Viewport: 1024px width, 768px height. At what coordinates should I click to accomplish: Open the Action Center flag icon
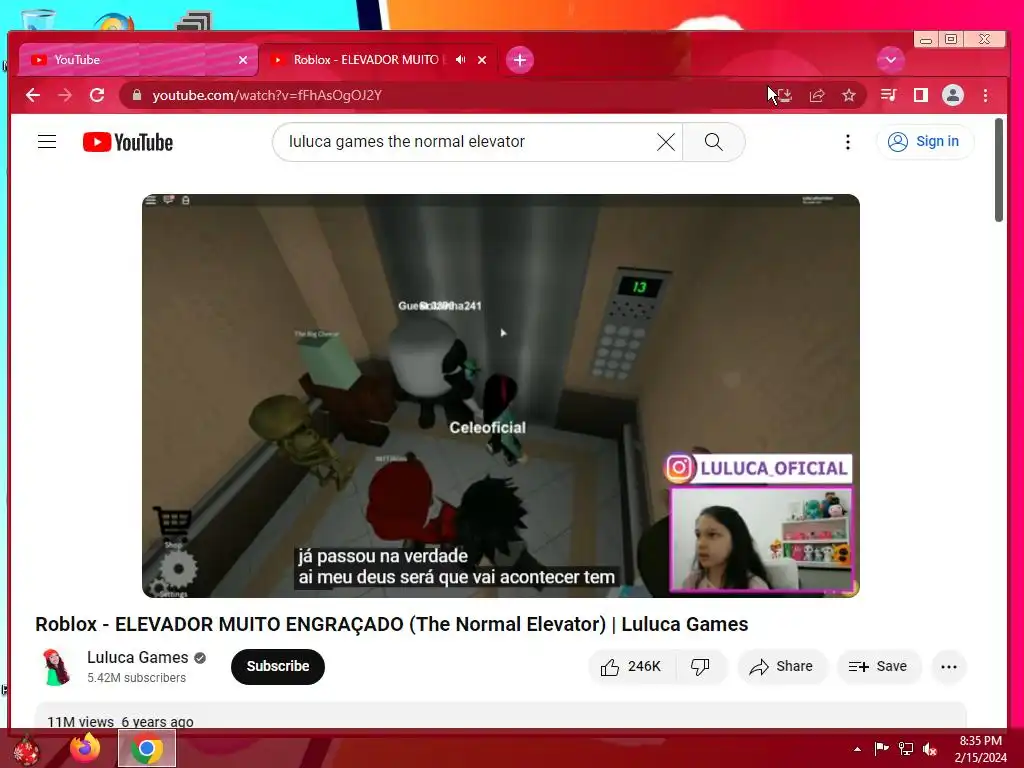click(x=881, y=749)
